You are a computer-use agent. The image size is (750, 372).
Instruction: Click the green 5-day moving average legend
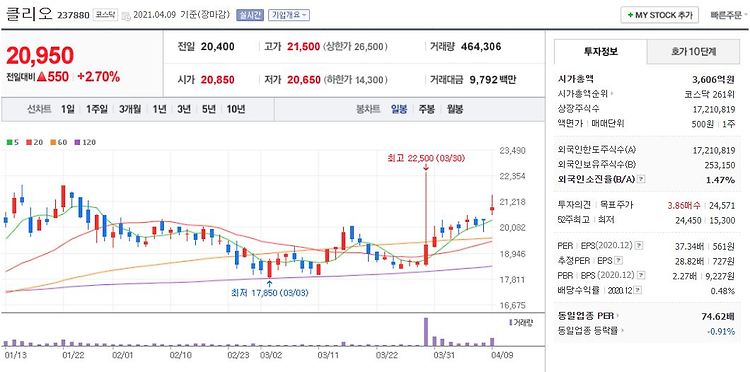(x=12, y=142)
